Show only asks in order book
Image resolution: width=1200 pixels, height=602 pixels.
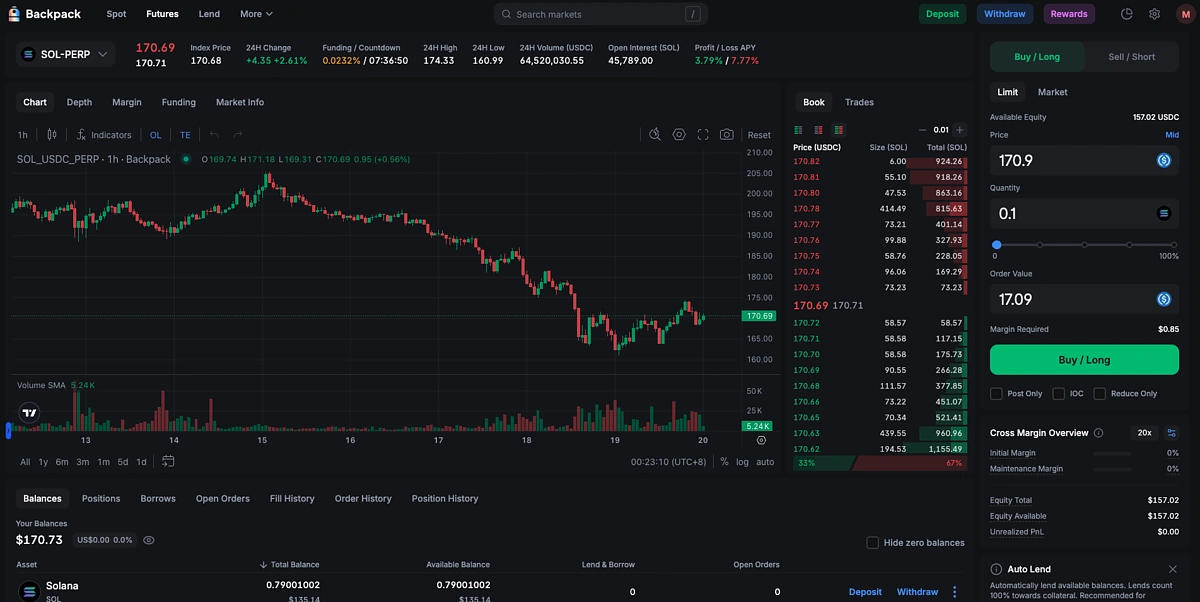click(x=818, y=130)
